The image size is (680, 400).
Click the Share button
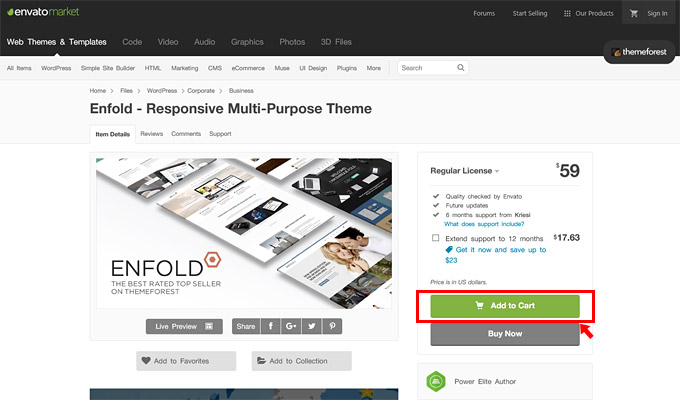pos(246,326)
